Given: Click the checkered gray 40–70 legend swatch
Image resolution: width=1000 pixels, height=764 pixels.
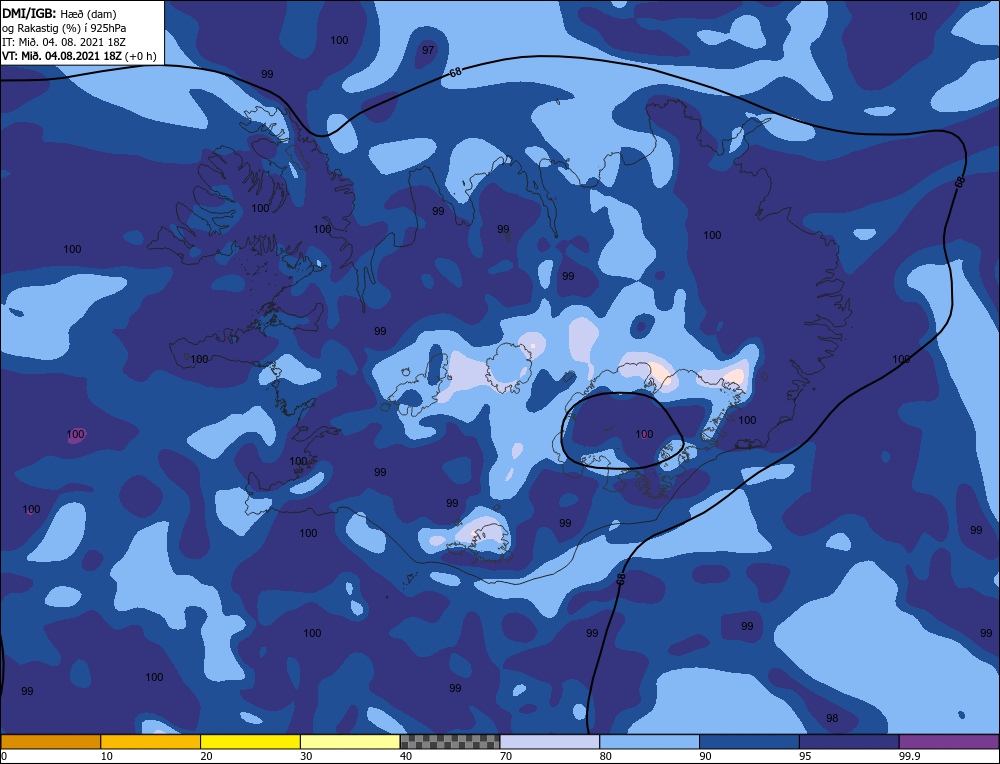Looking at the screenshot, I should (x=450, y=741).
